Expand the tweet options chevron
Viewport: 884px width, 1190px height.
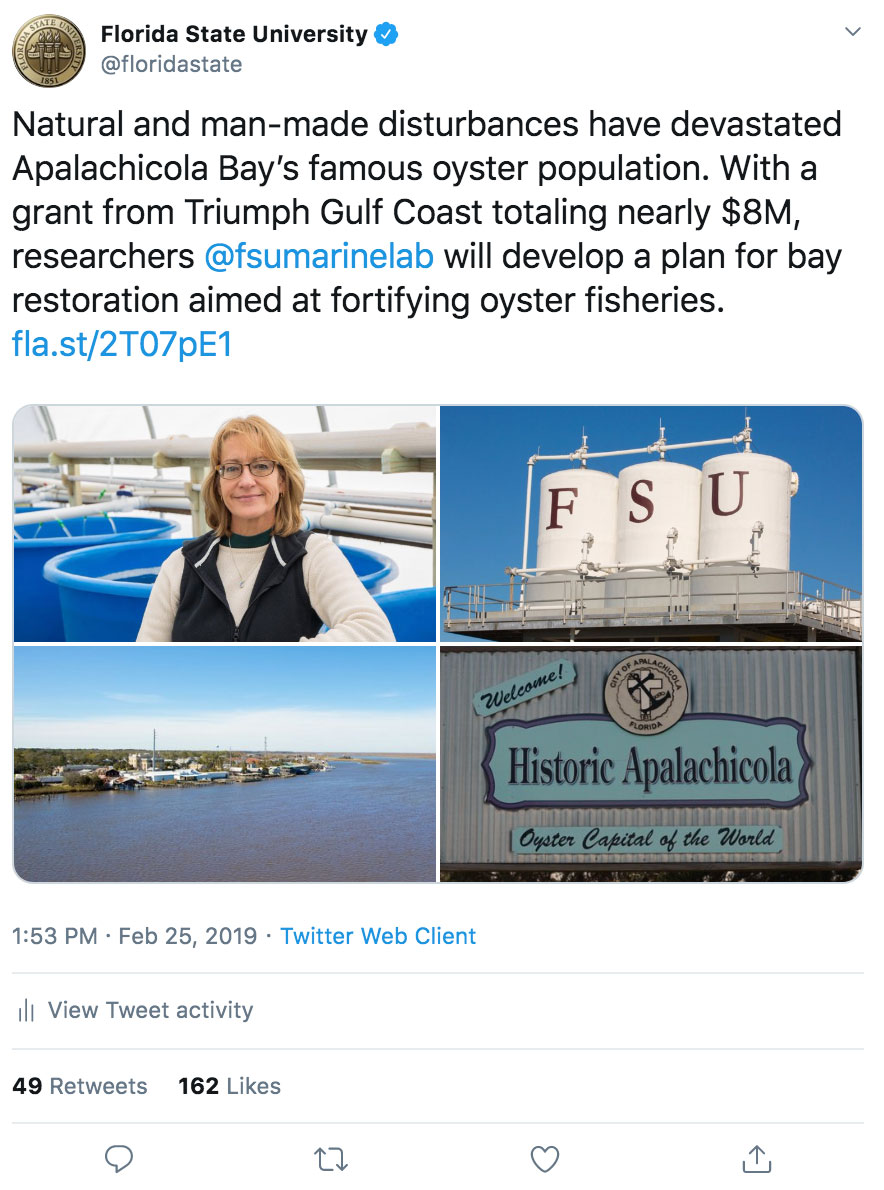click(x=853, y=31)
